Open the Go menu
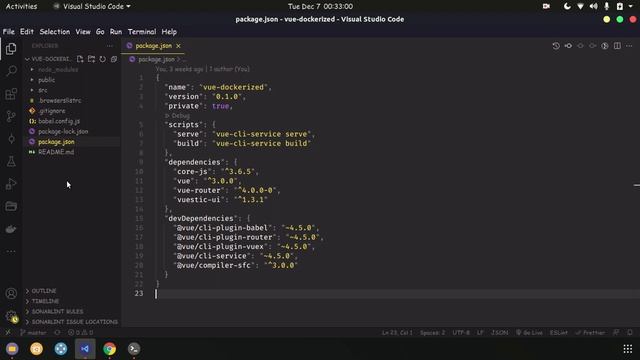 (100, 32)
